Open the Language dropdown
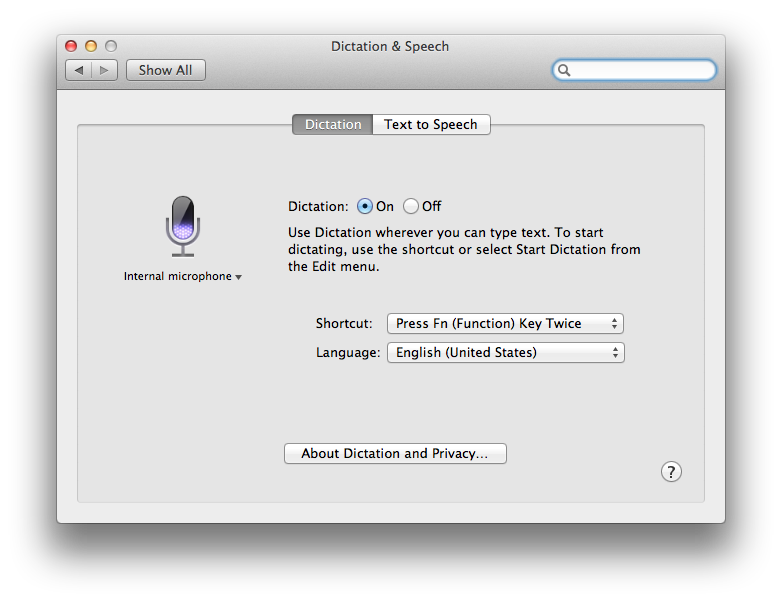This screenshot has width=782, height=602. pos(505,352)
